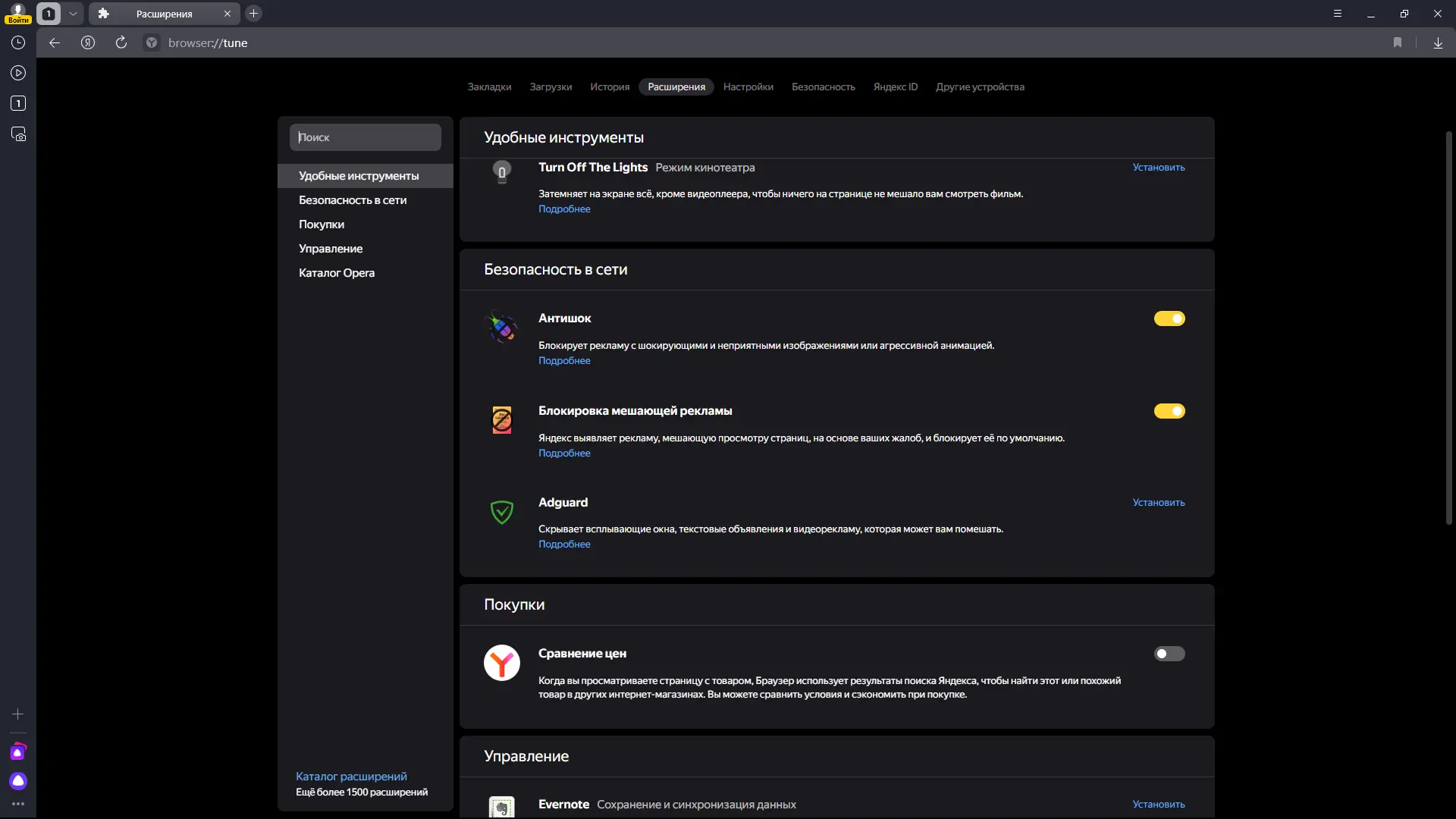Viewport: 1456px width, 819px height.
Task: Expand the three-dots sidebar menu
Action: click(18, 804)
